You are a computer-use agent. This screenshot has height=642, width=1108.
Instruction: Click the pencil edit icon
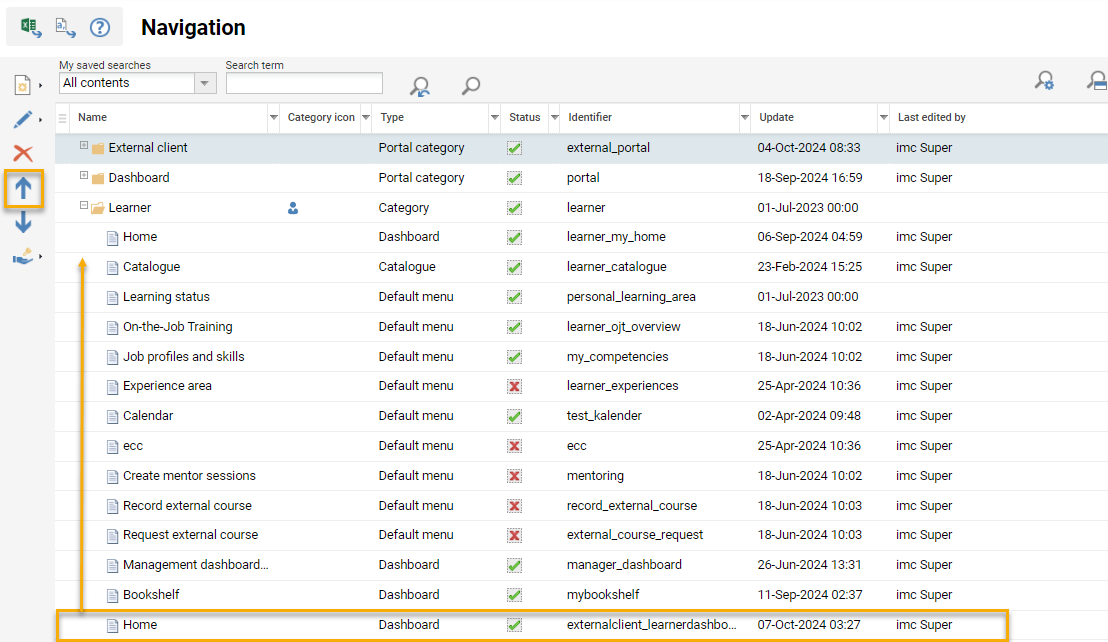tap(22, 120)
